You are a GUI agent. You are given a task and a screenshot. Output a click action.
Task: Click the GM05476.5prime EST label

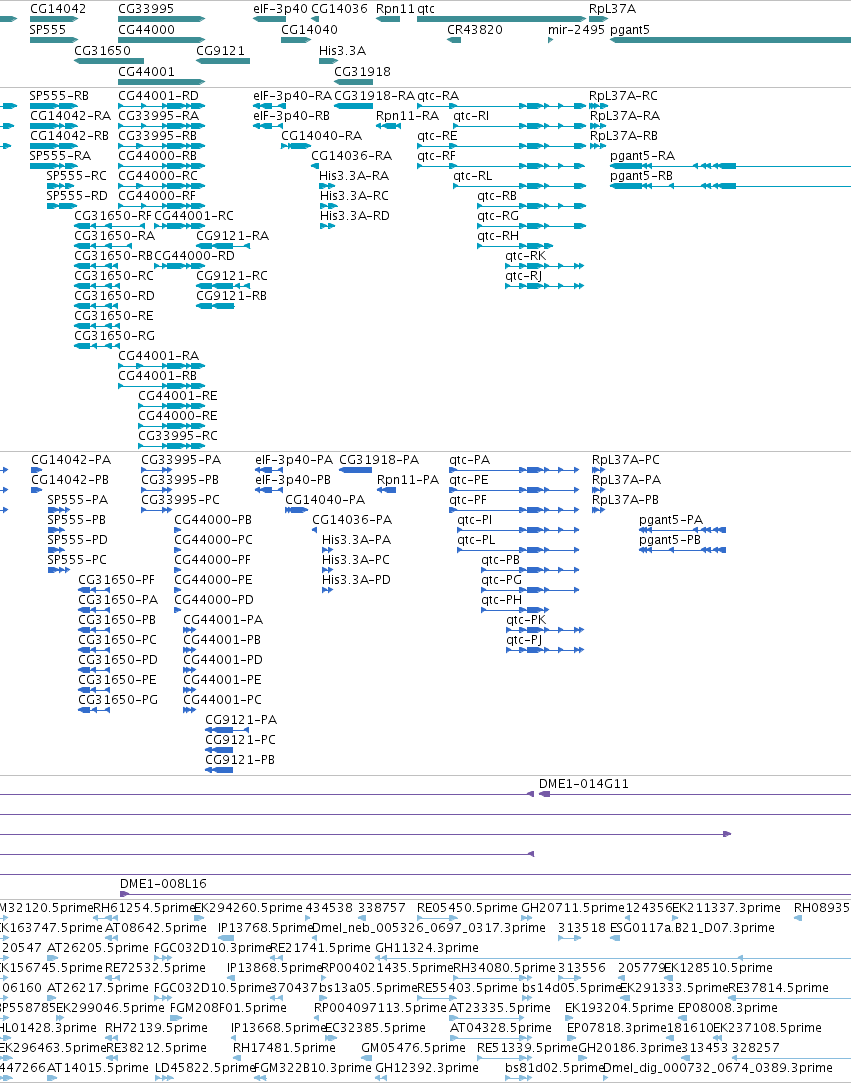(413, 1048)
